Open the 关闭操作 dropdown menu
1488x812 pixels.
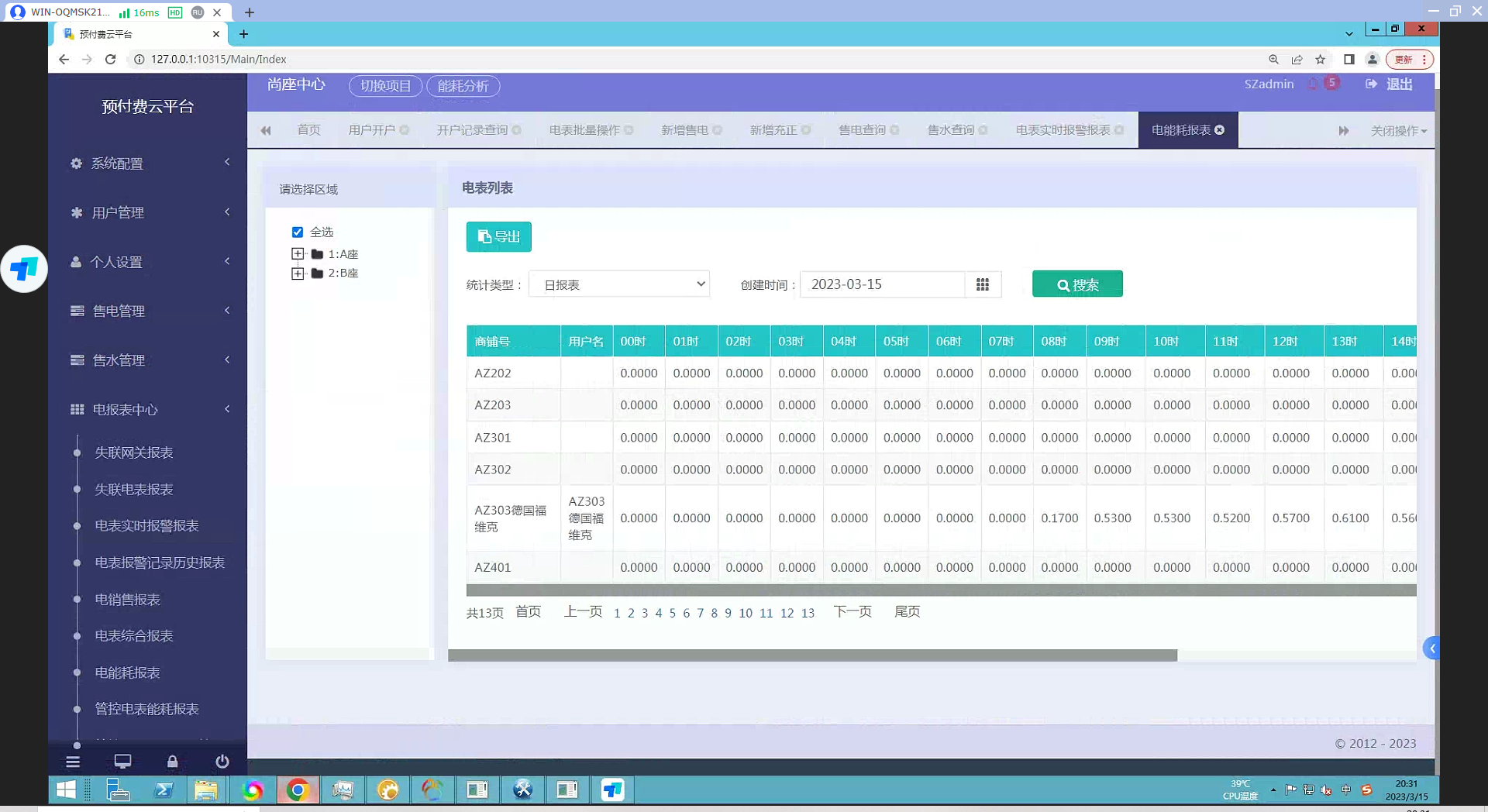1398,131
